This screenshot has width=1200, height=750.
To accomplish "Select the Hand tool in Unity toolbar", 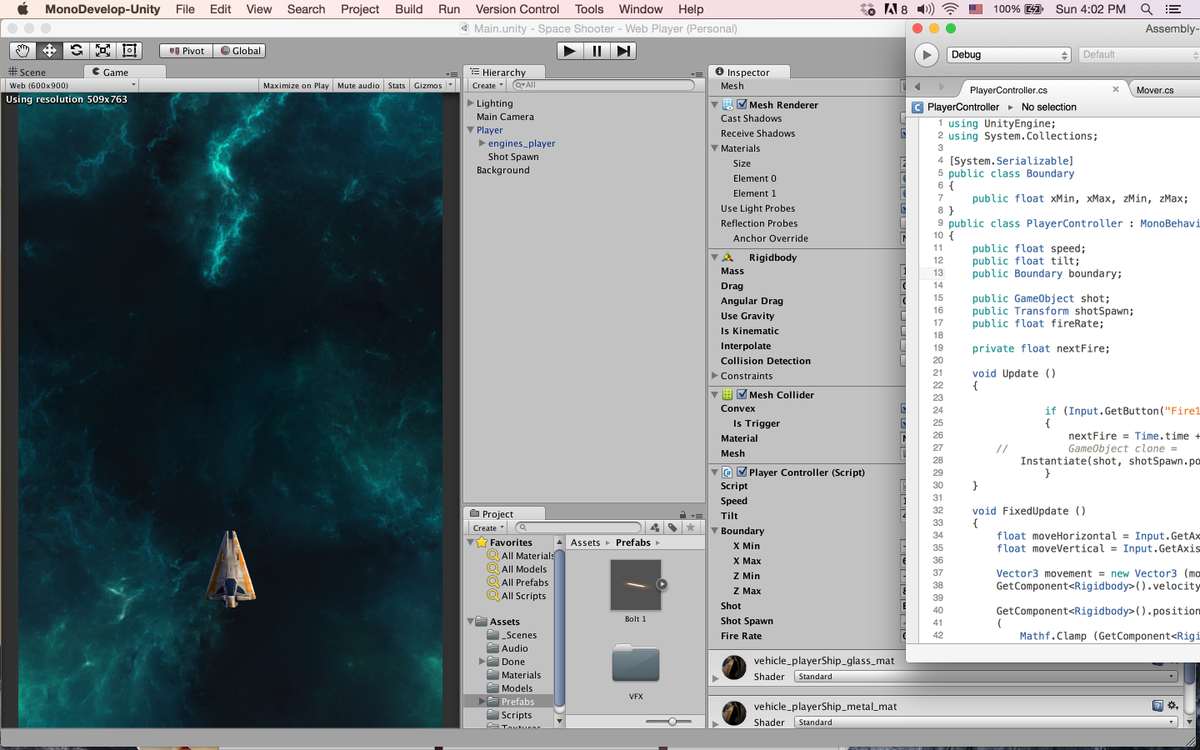I will click(22, 50).
